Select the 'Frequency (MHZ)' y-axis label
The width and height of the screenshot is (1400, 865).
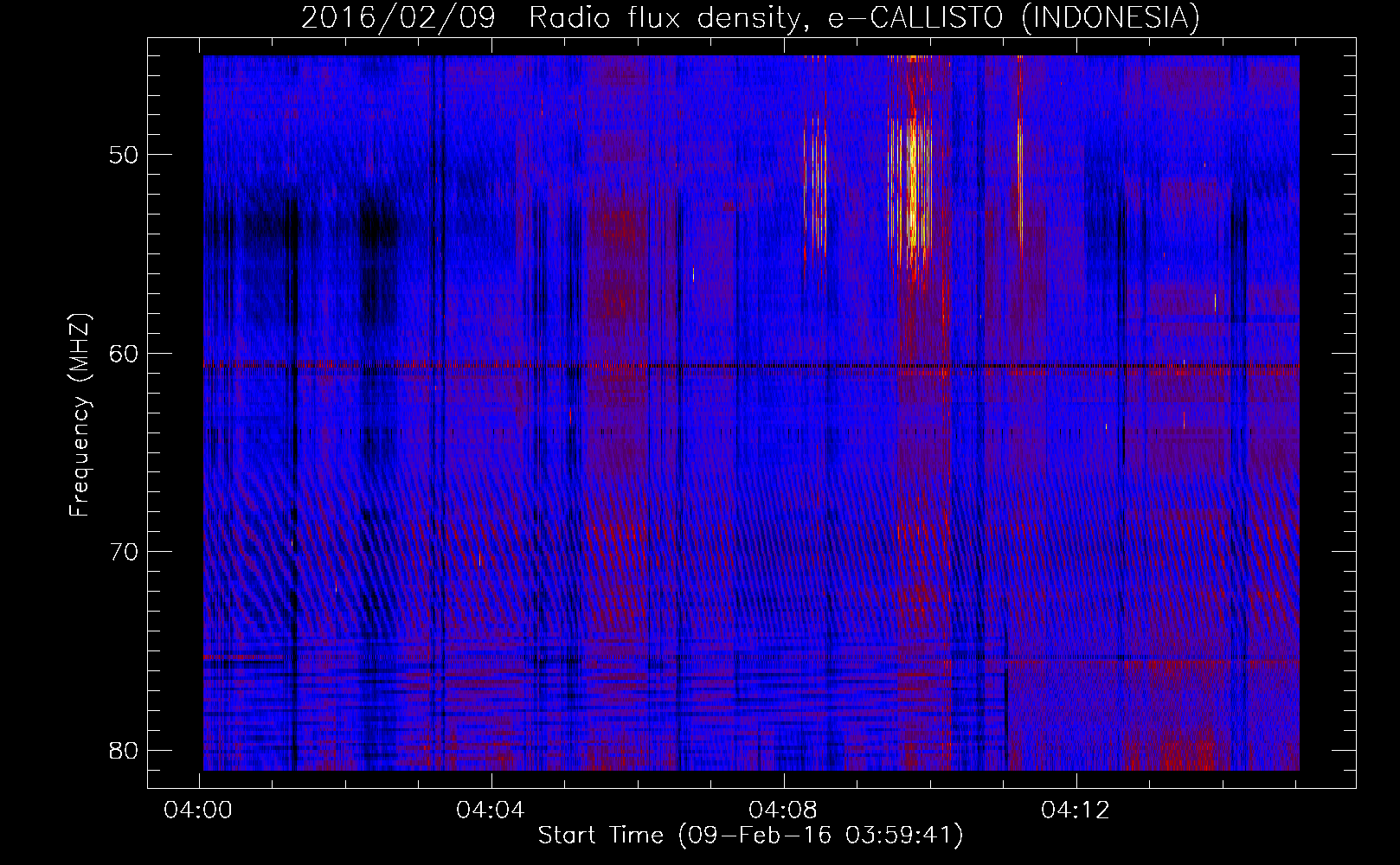80,415
